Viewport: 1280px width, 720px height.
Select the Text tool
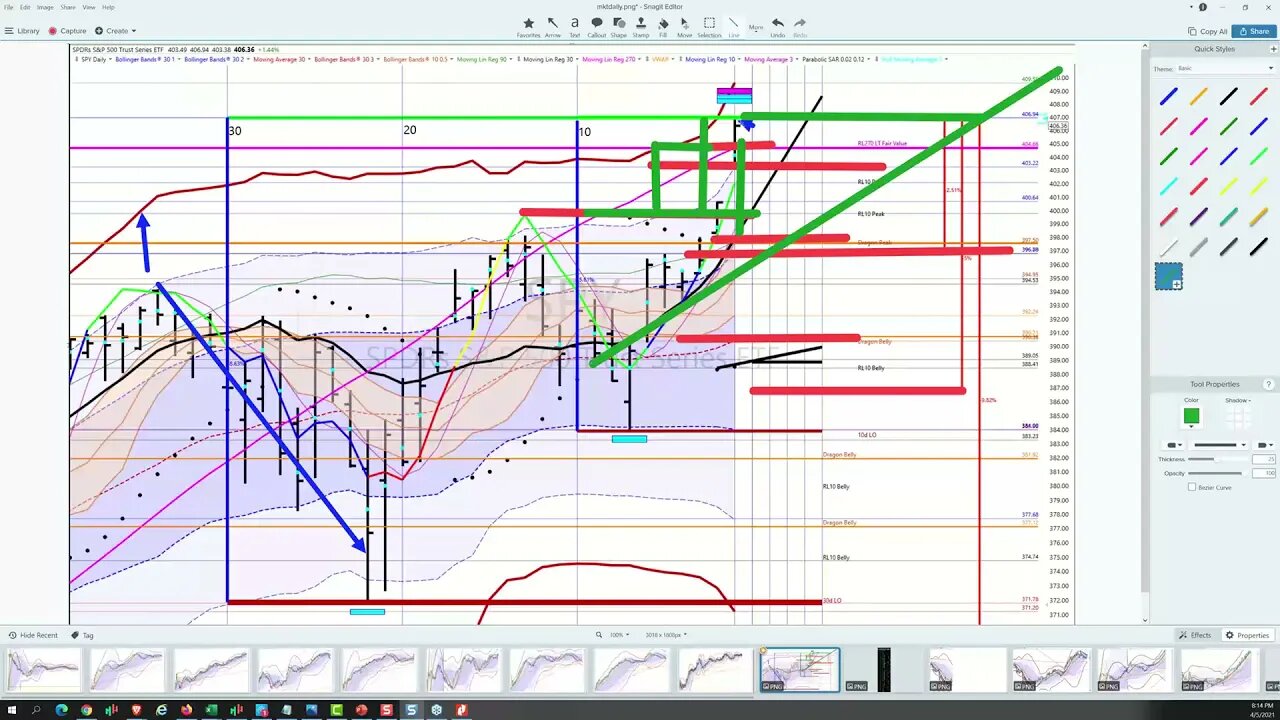[574, 27]
